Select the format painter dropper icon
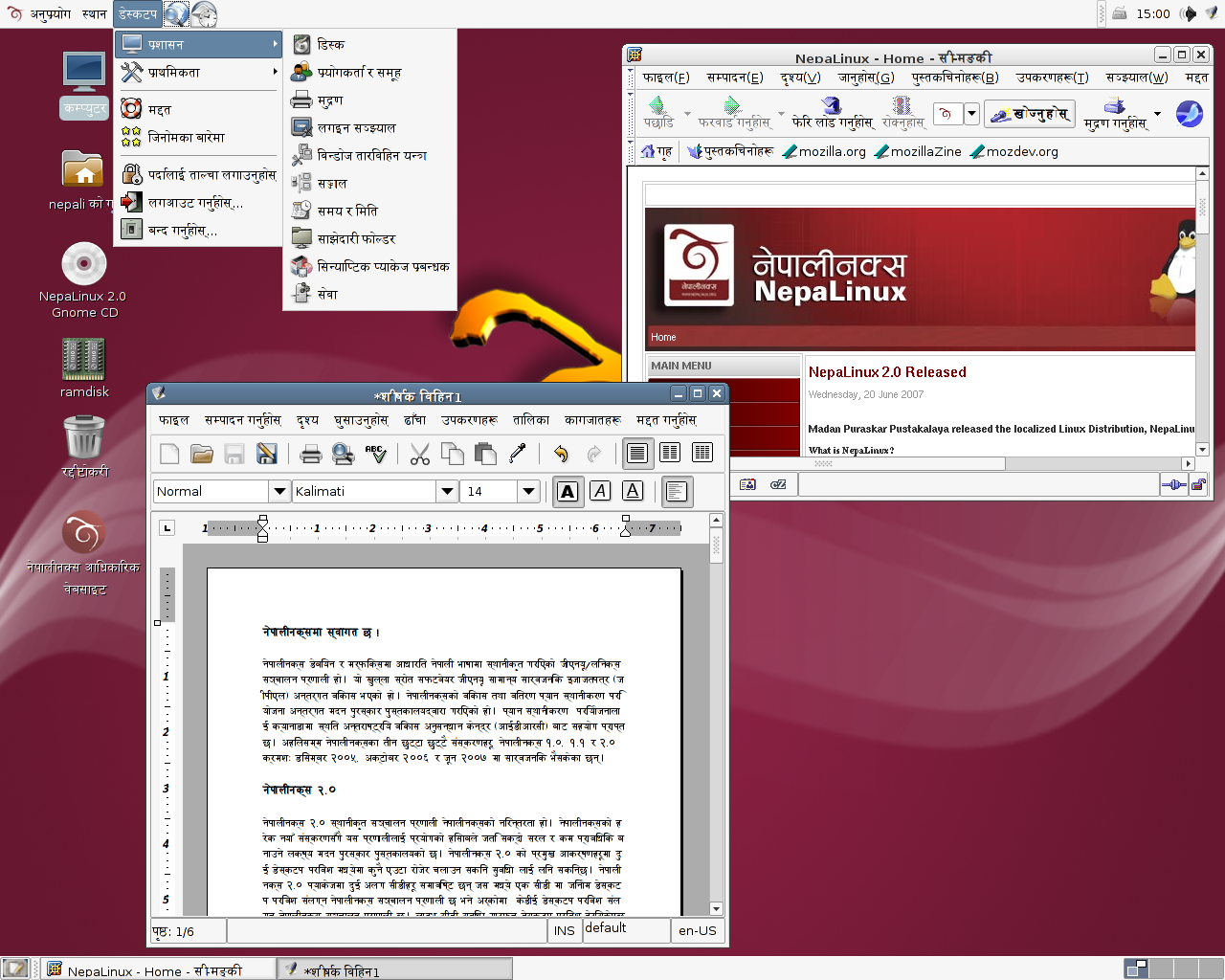 coord(518,454)
